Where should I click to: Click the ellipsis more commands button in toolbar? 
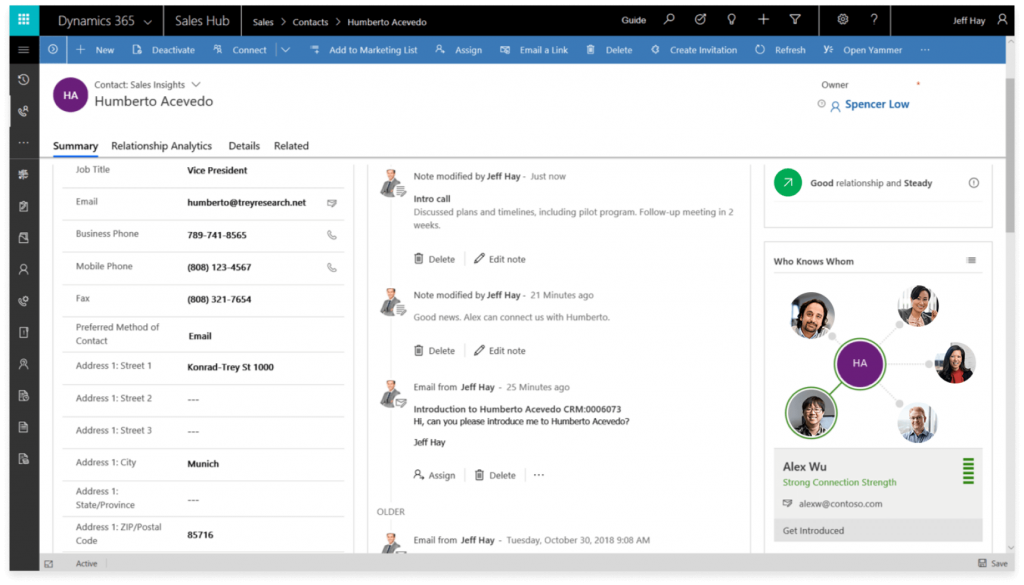[925, 50]
